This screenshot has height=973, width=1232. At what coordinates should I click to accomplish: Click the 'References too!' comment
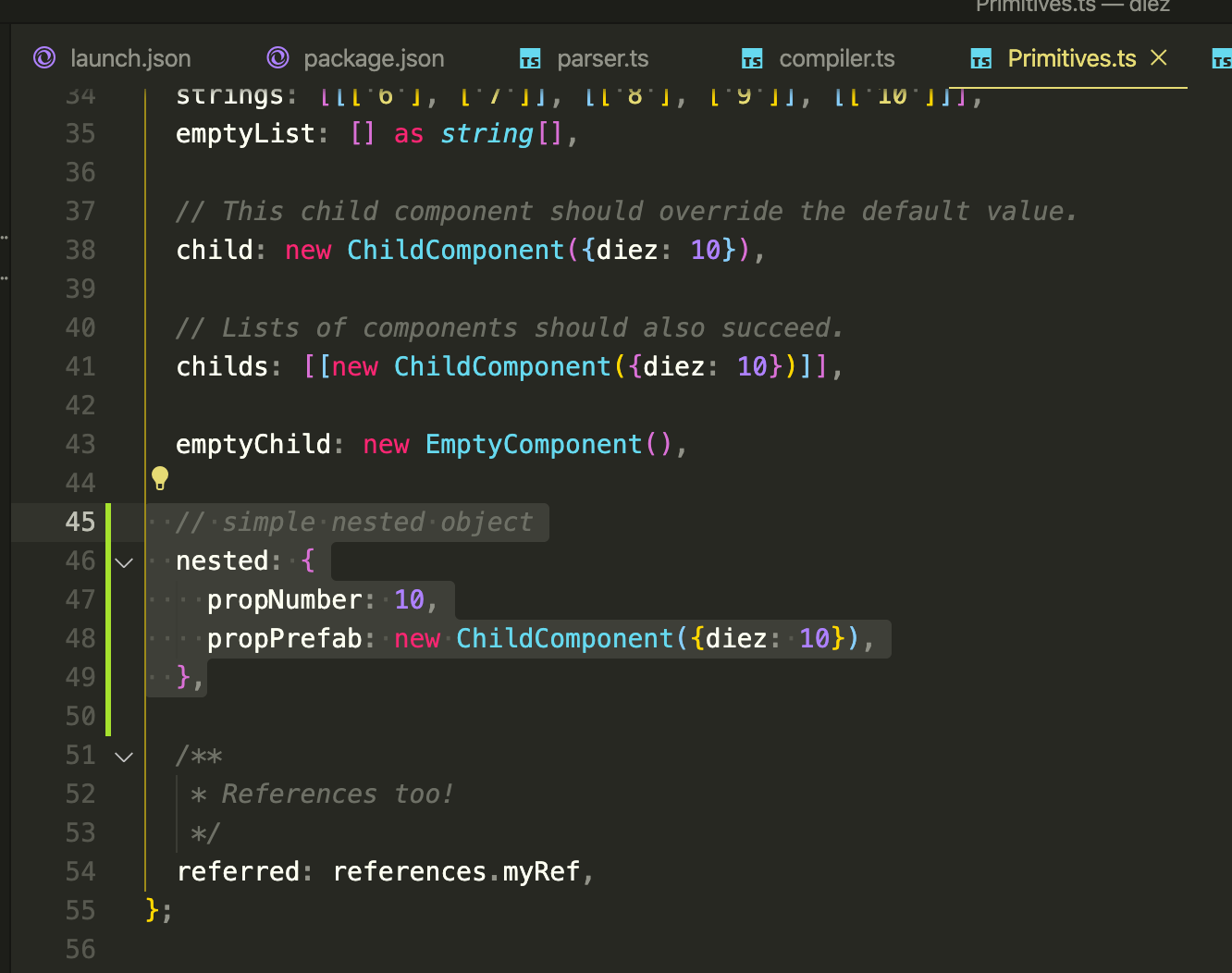tap(338, 794)
